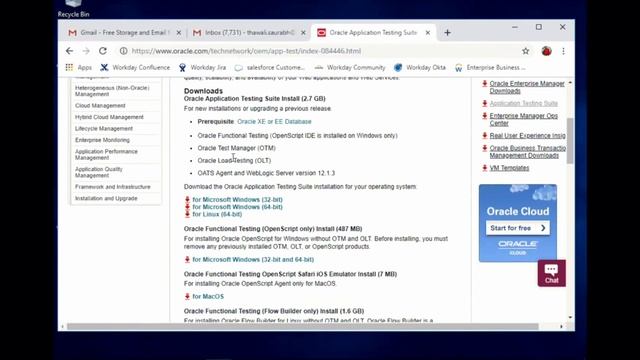Open a new tab with the plus button
The height and width of the screenshot is (360, 640).
(447, 33)
